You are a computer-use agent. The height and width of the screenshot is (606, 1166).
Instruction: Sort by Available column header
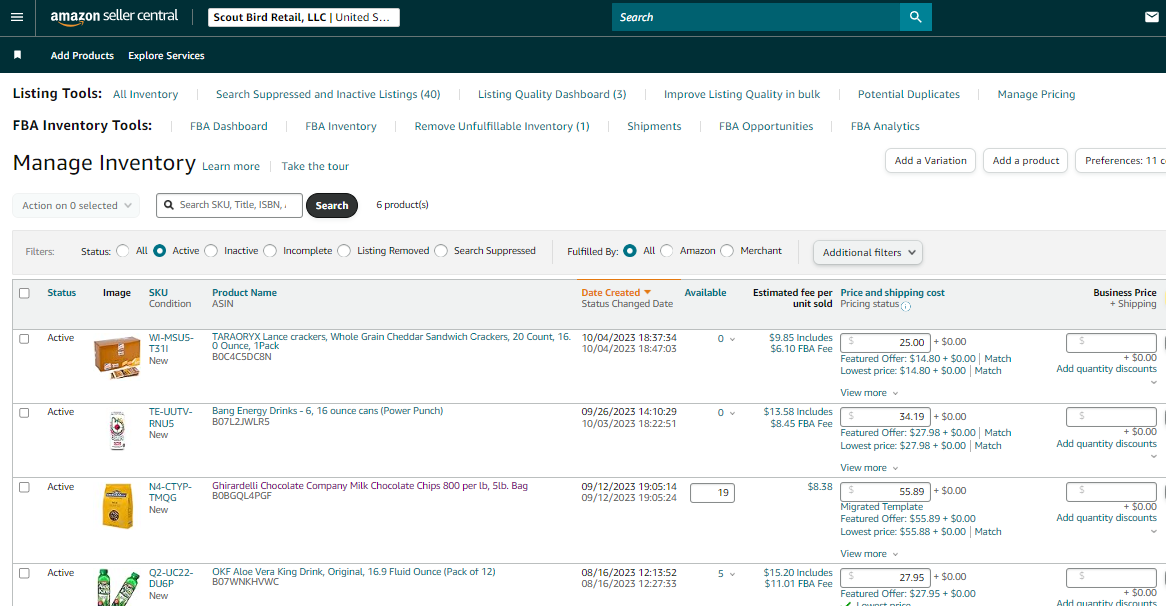[x=705, y=293]
